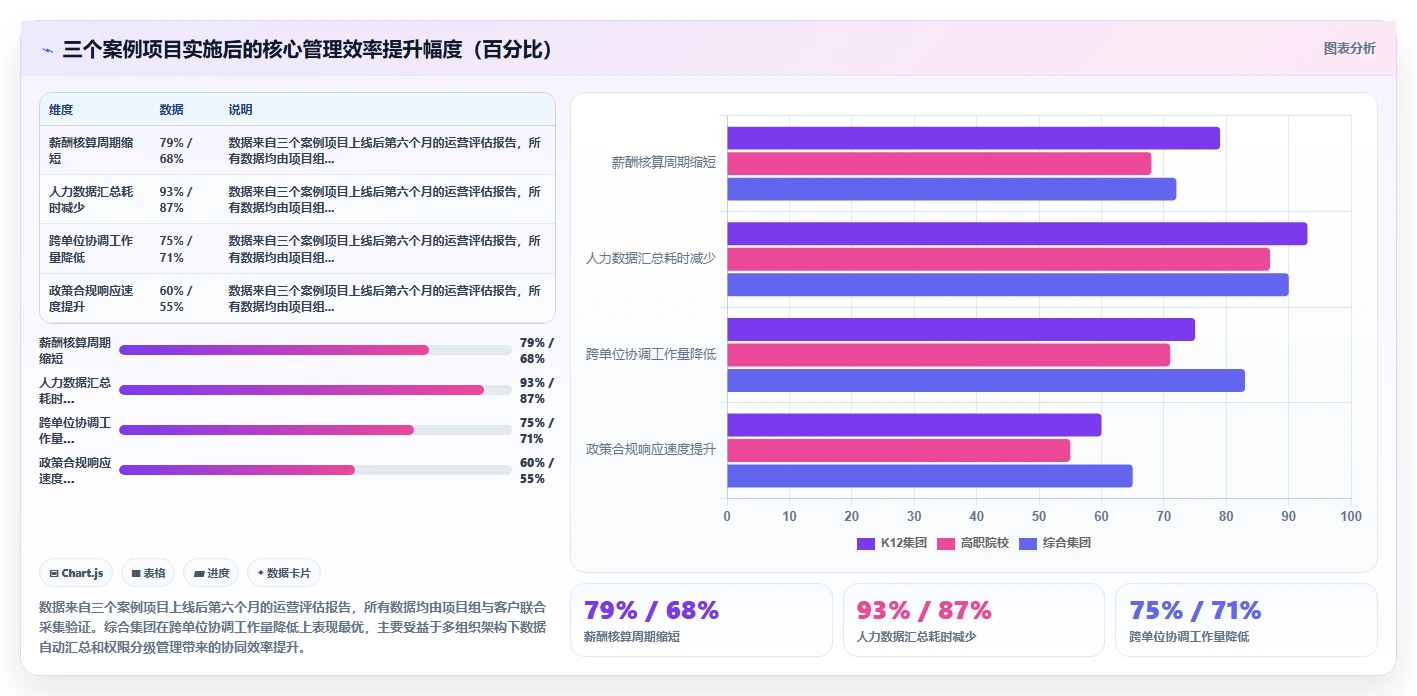Select the 人力数据汇总耗时减少 table row name
The image size is (1417, 696).
(x=91, y=199)
